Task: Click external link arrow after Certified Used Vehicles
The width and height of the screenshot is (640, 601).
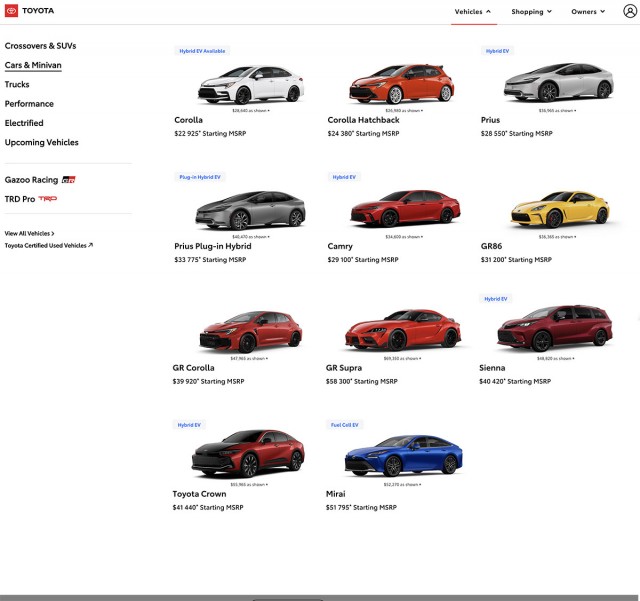Action: tap(91, 245)
